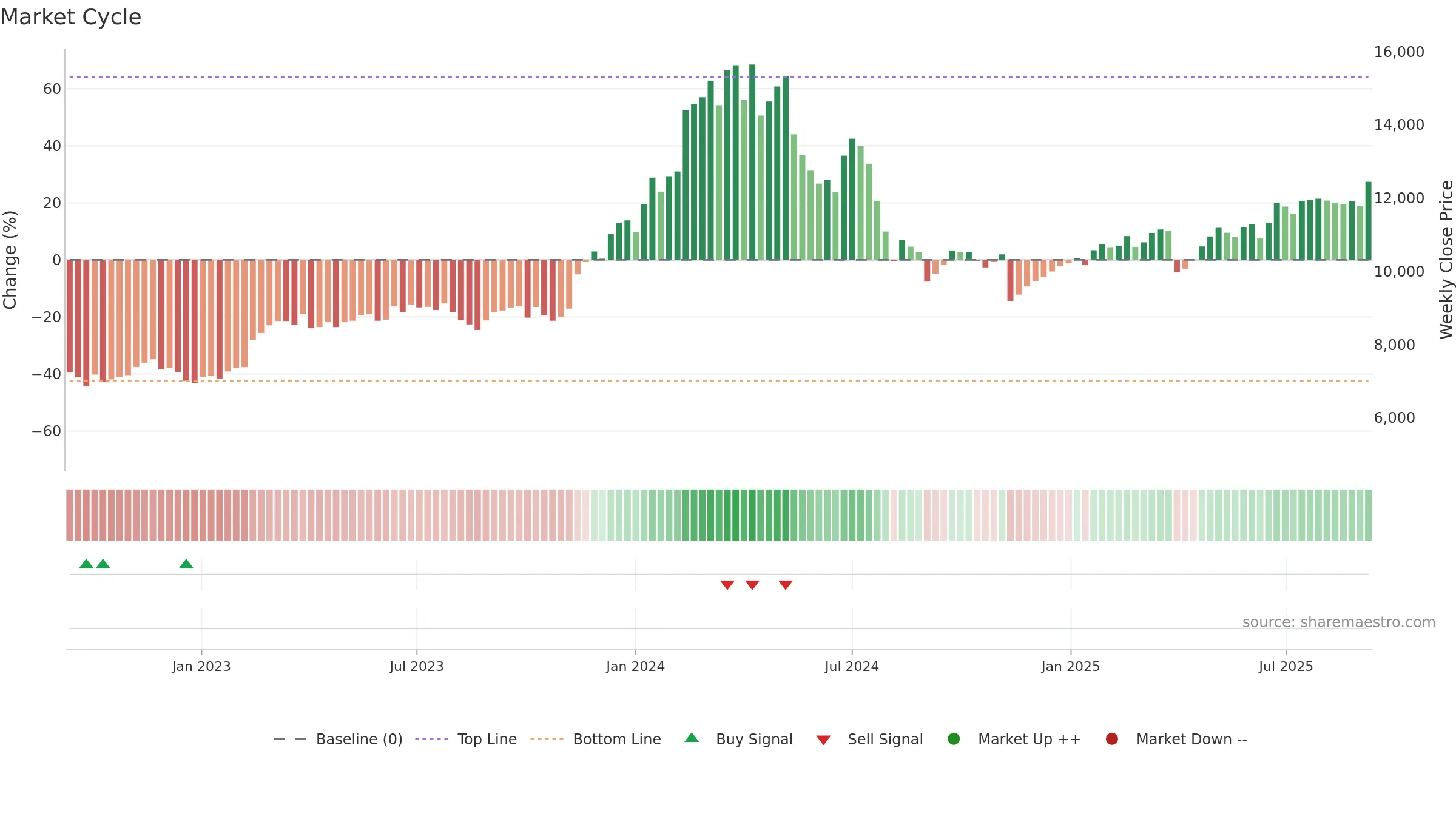Toggle the Top Line legend entry
1456x819 pixels.
point(466,739)
